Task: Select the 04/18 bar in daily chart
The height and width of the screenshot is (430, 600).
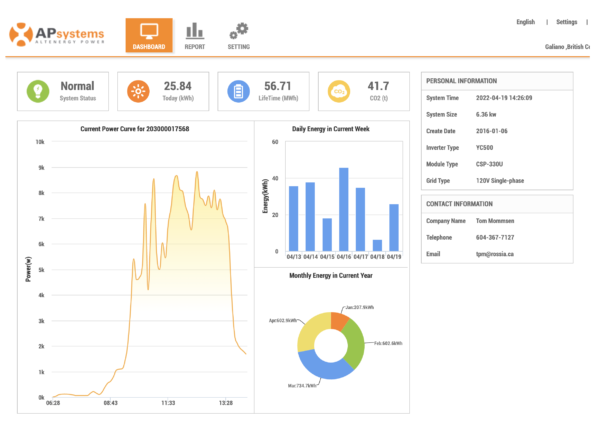Action: click(377, 245)
